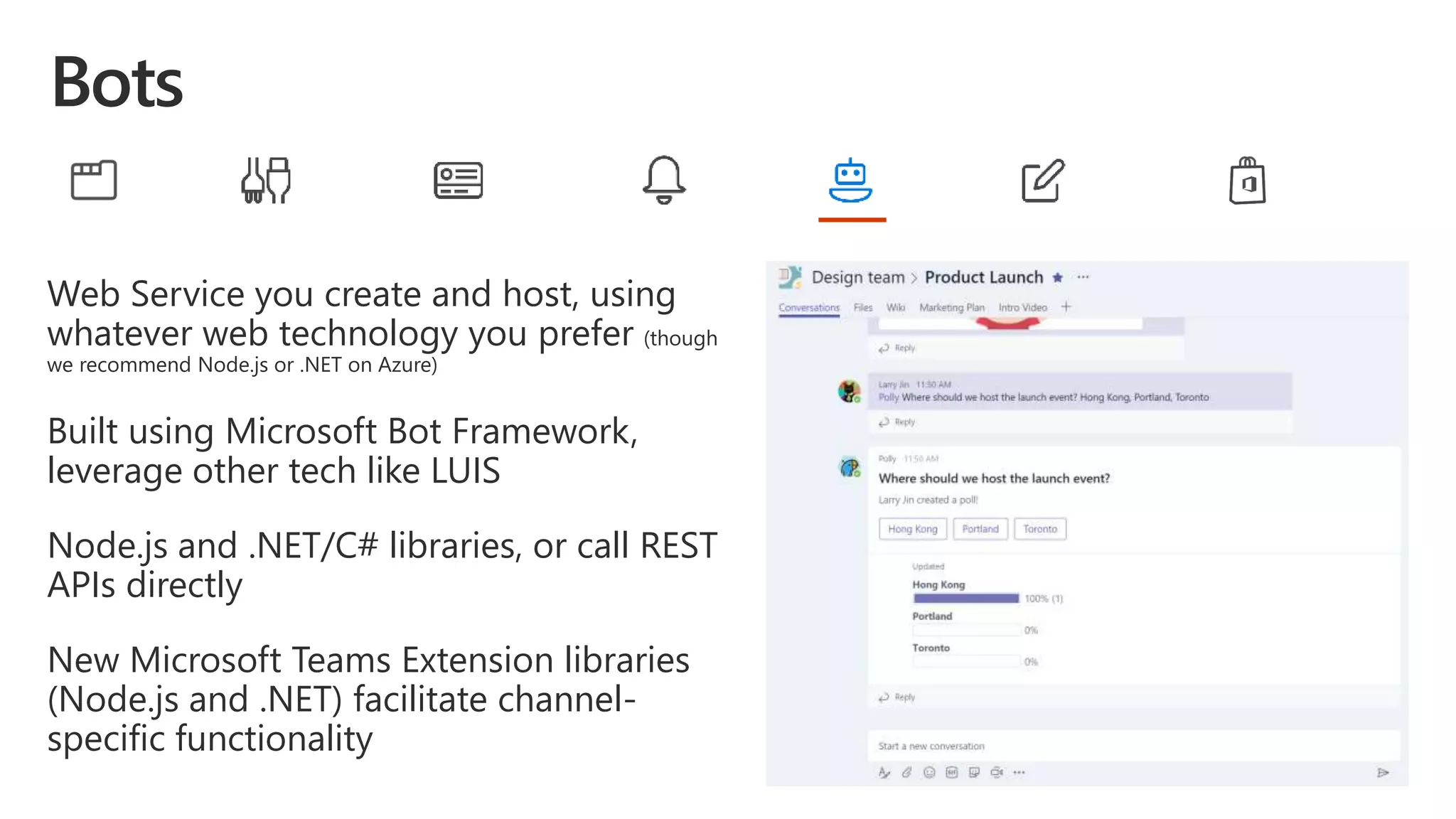
Task: Open the emoji picker icon
Action: (x=929, y=773)
